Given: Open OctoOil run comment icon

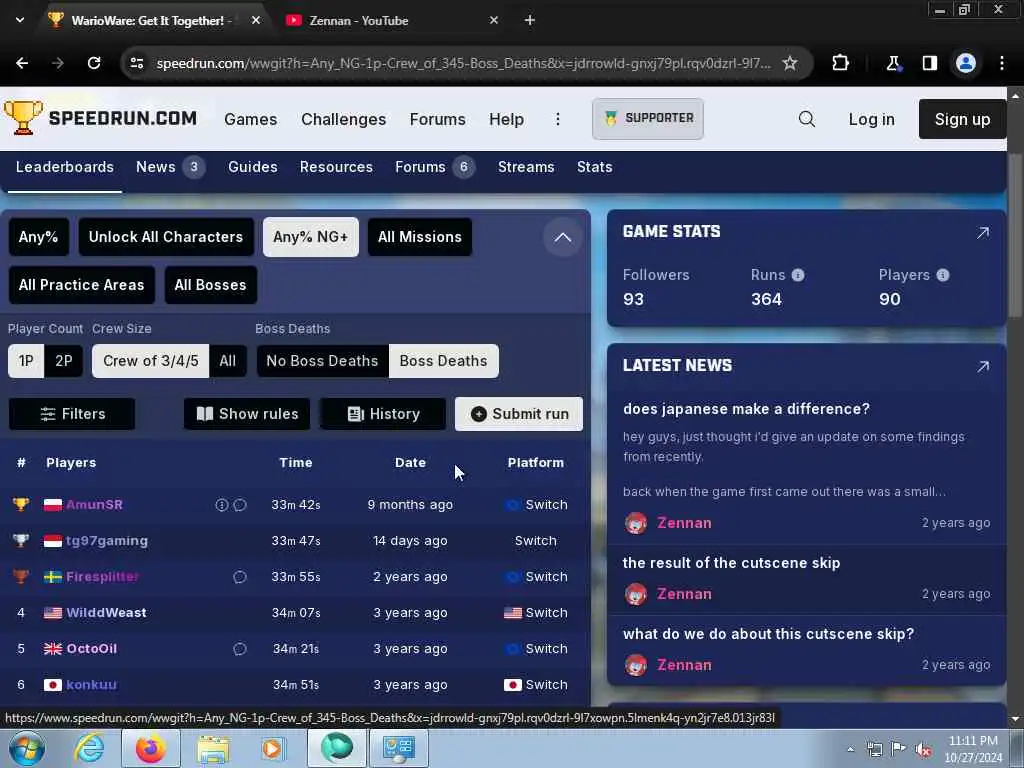Looking at the screenshot, I should pyautogui.click(x=240, y=648).
